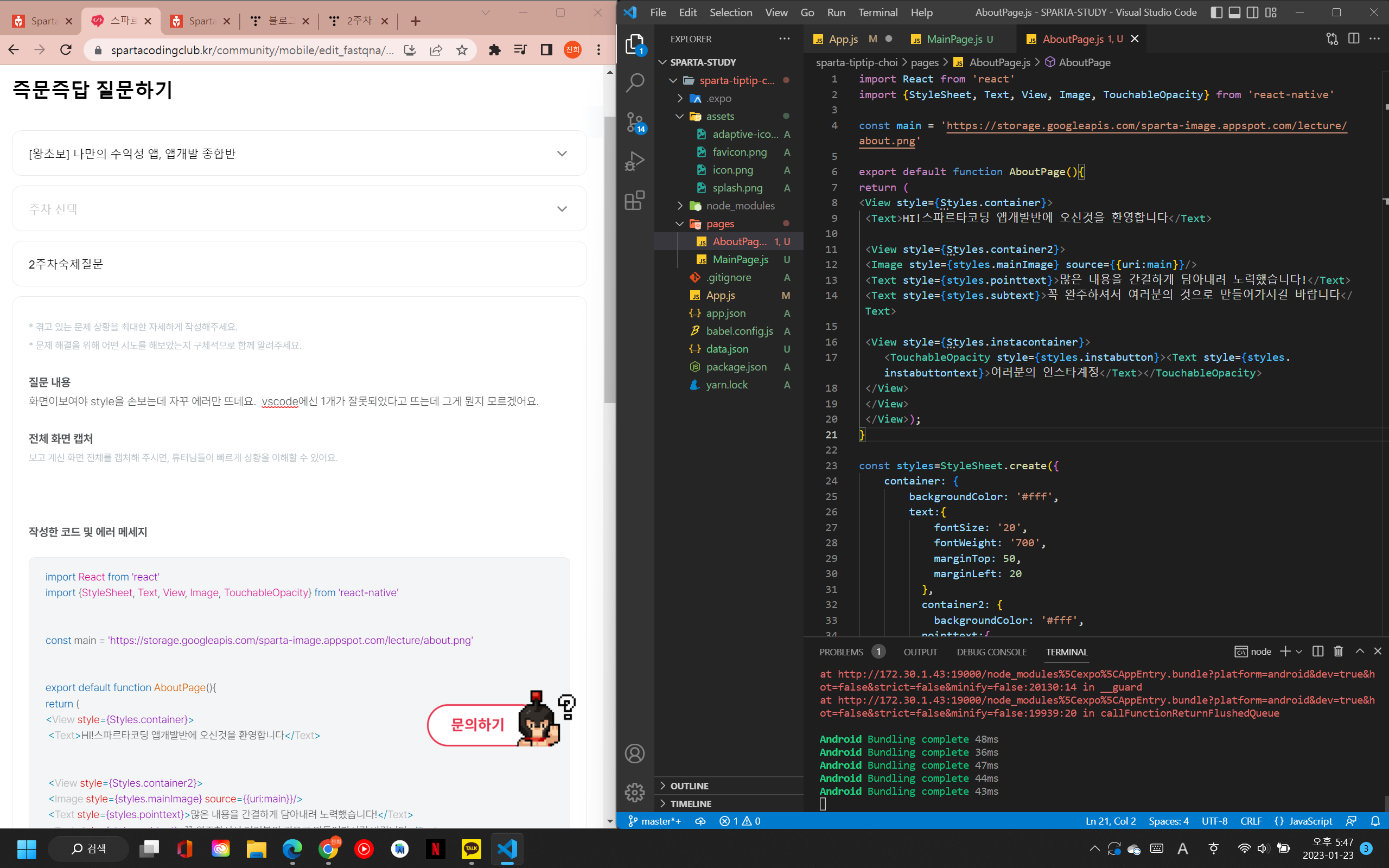Image resolution: width=1389 pixels, height=868 pixels.
Task: Open the Selection menu
Action: pos(731,12)
